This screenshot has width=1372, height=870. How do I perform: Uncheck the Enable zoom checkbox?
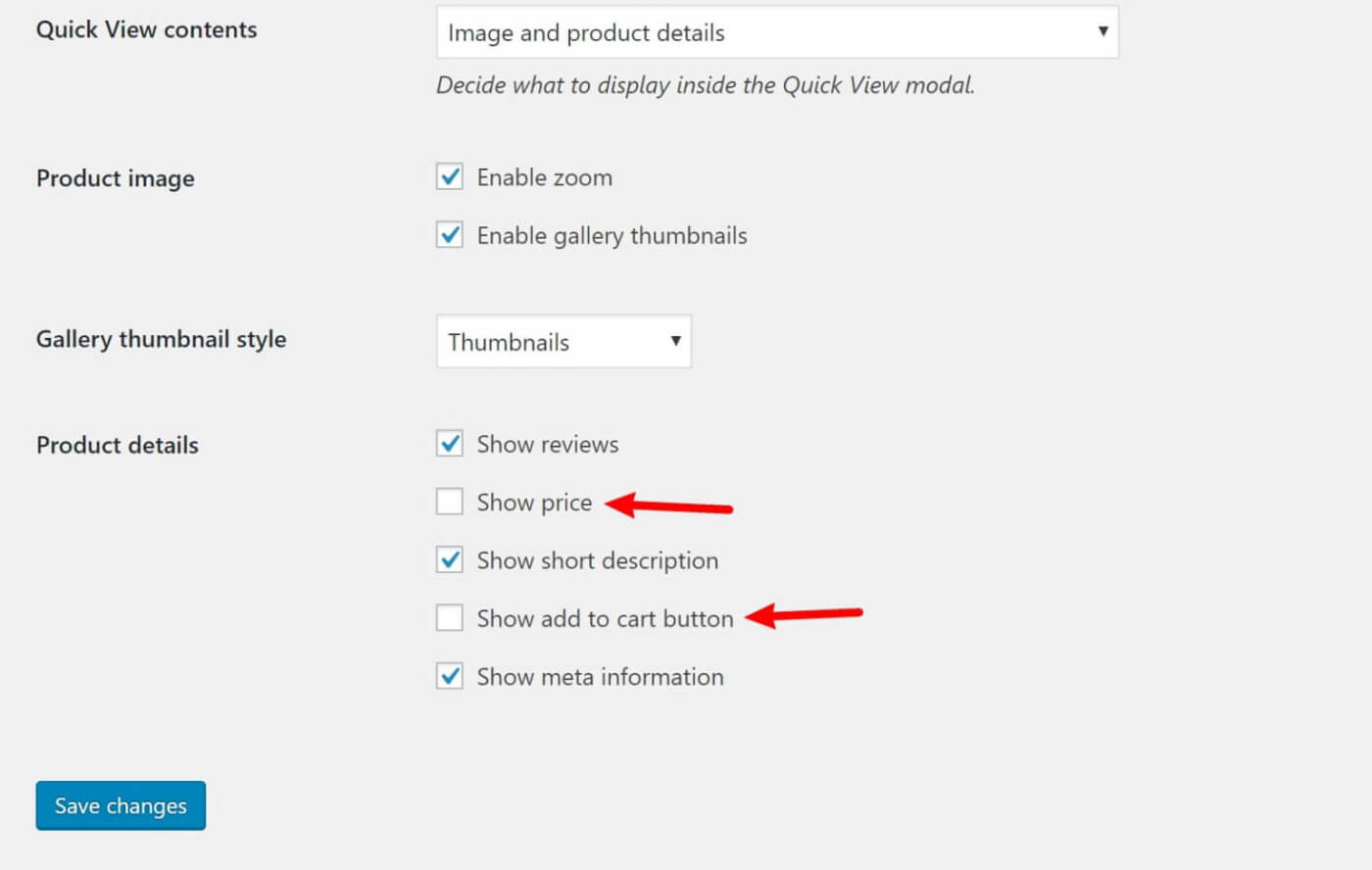(450, 177)
